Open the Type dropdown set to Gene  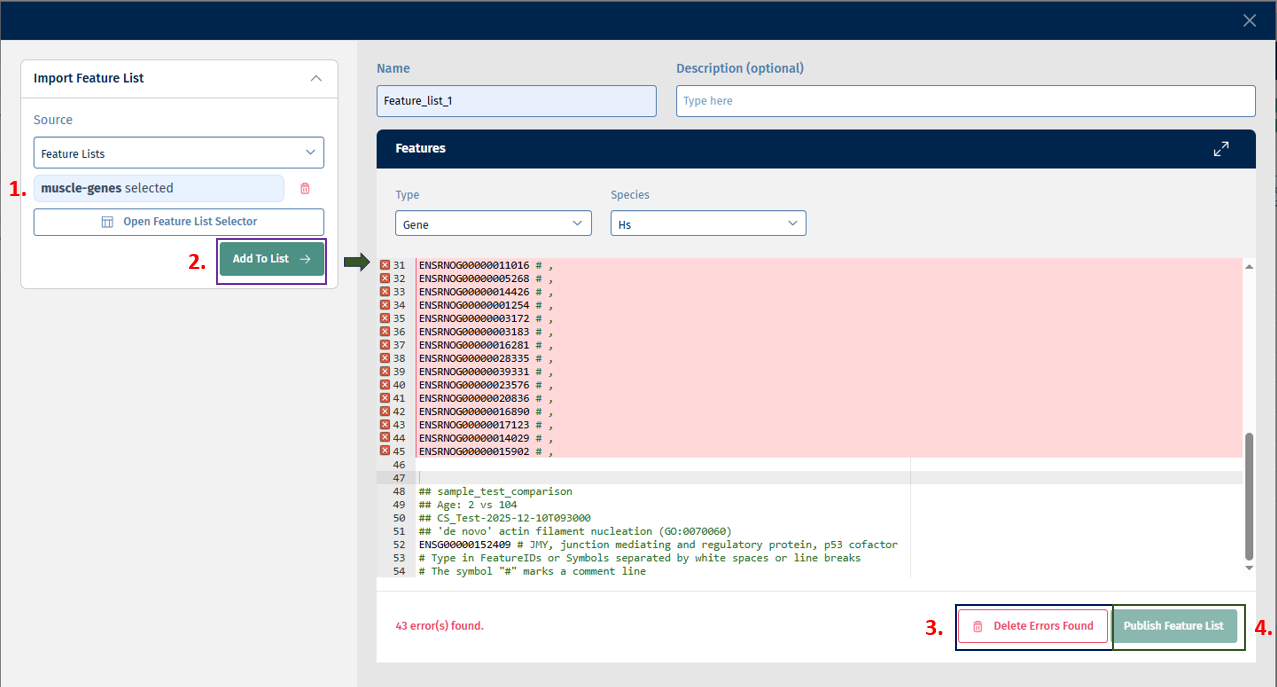pyautogui.click(x=493, y=224)
